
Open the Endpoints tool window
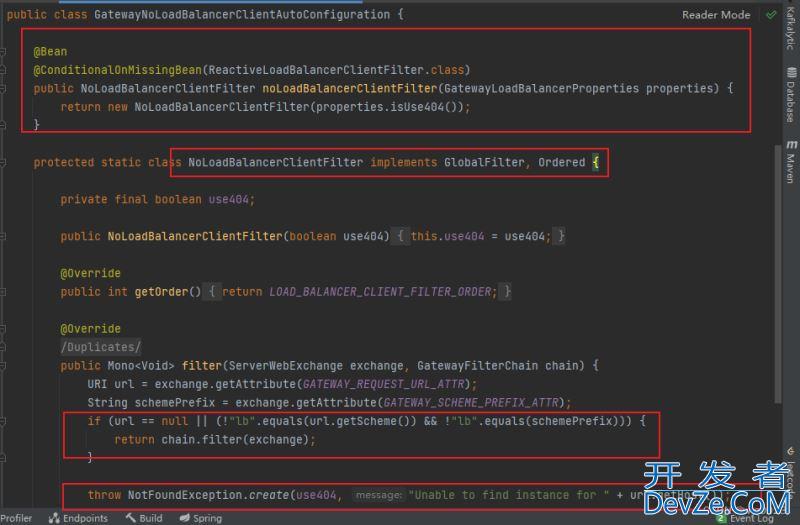(85, 518)
